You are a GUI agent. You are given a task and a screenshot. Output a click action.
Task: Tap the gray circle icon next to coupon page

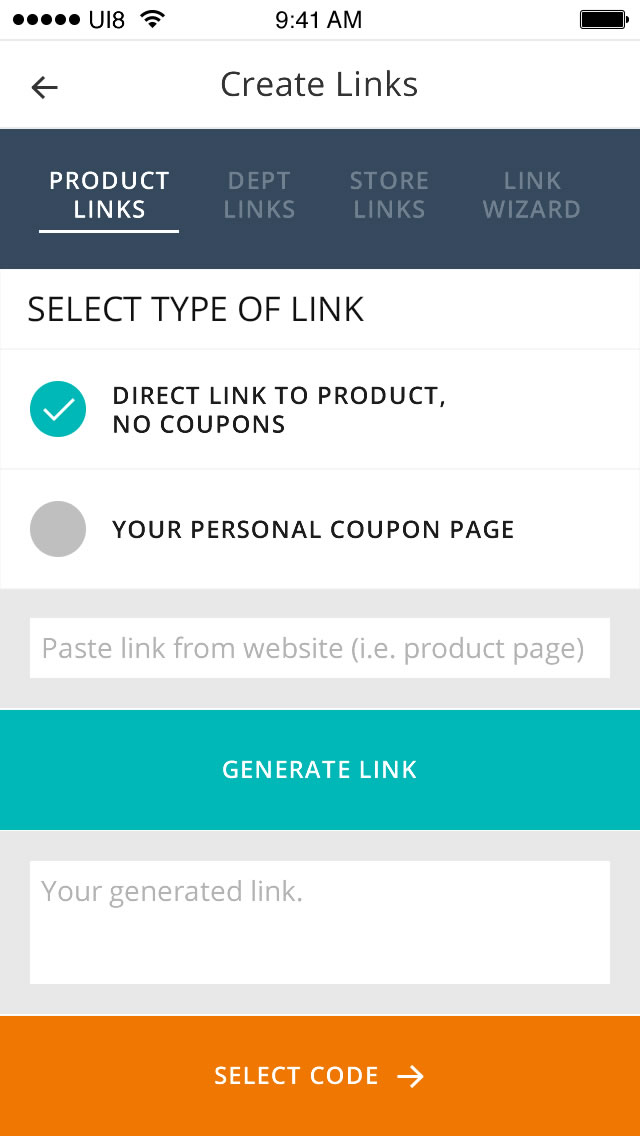[x=57, y=529]
